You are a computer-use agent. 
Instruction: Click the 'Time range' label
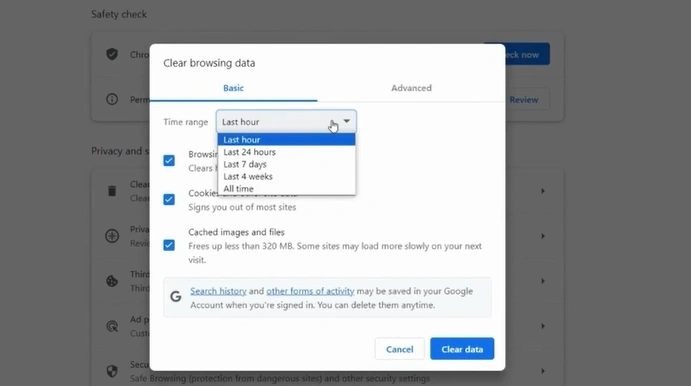(x=186, y=122)
